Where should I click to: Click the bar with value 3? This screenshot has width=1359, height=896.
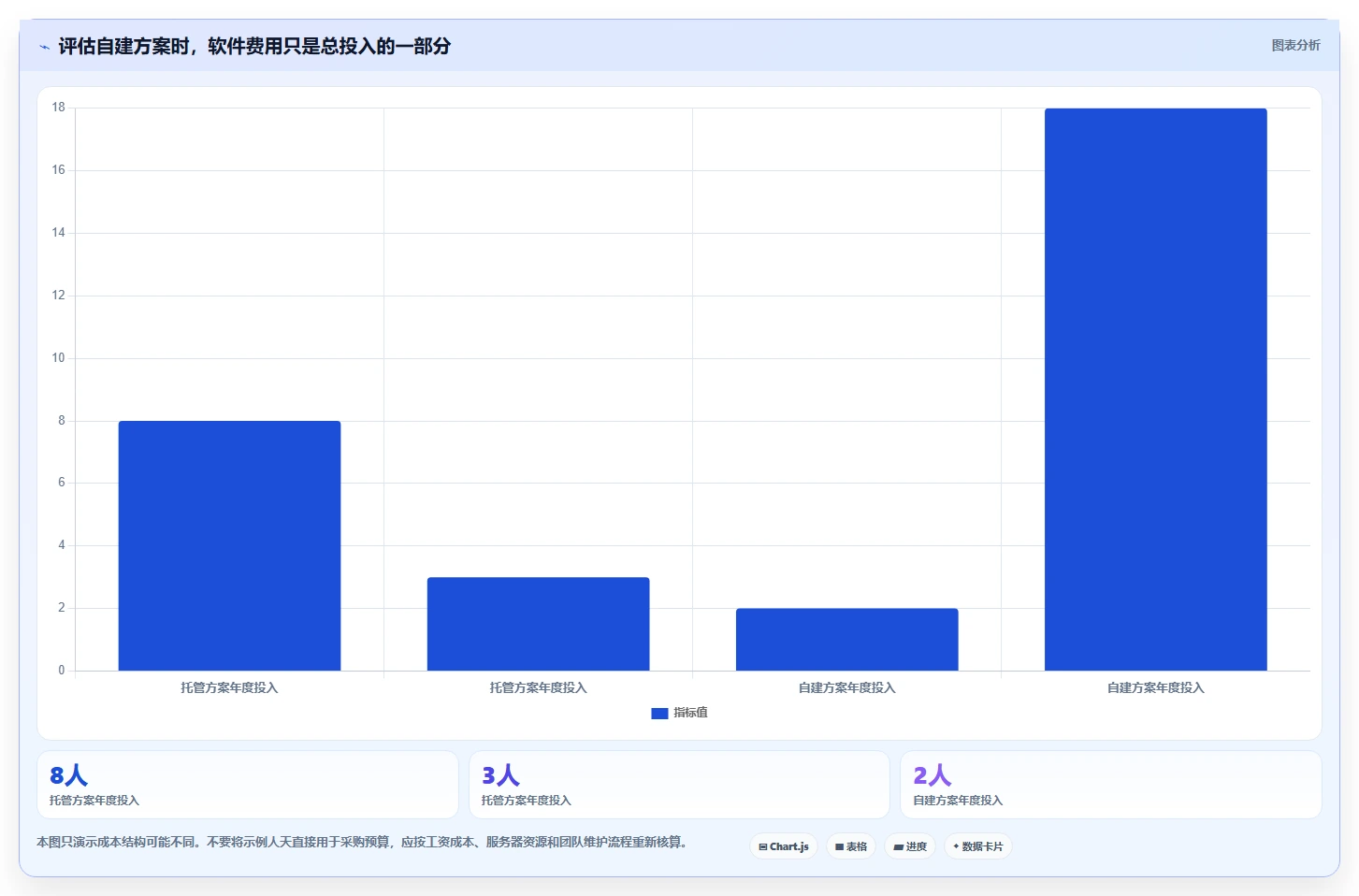coord(538,624)
